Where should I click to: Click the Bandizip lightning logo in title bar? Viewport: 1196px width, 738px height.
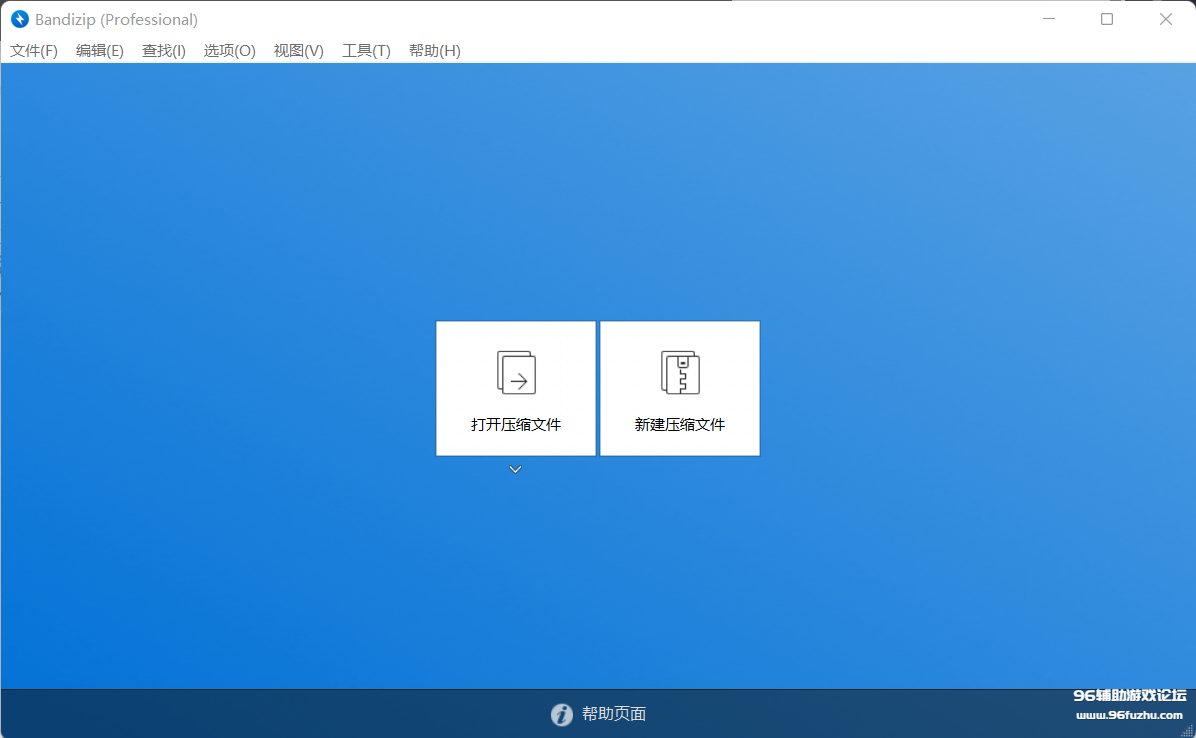pyautogui.click(x=20, y=19)
